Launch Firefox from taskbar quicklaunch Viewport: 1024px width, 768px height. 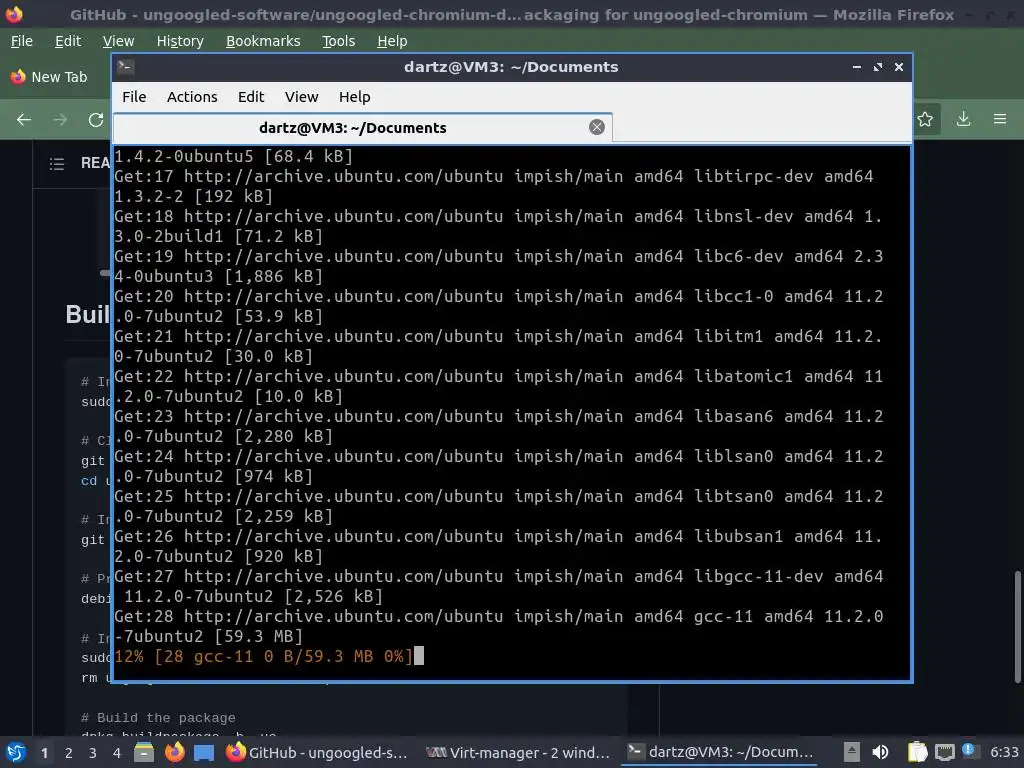(174, 752)
